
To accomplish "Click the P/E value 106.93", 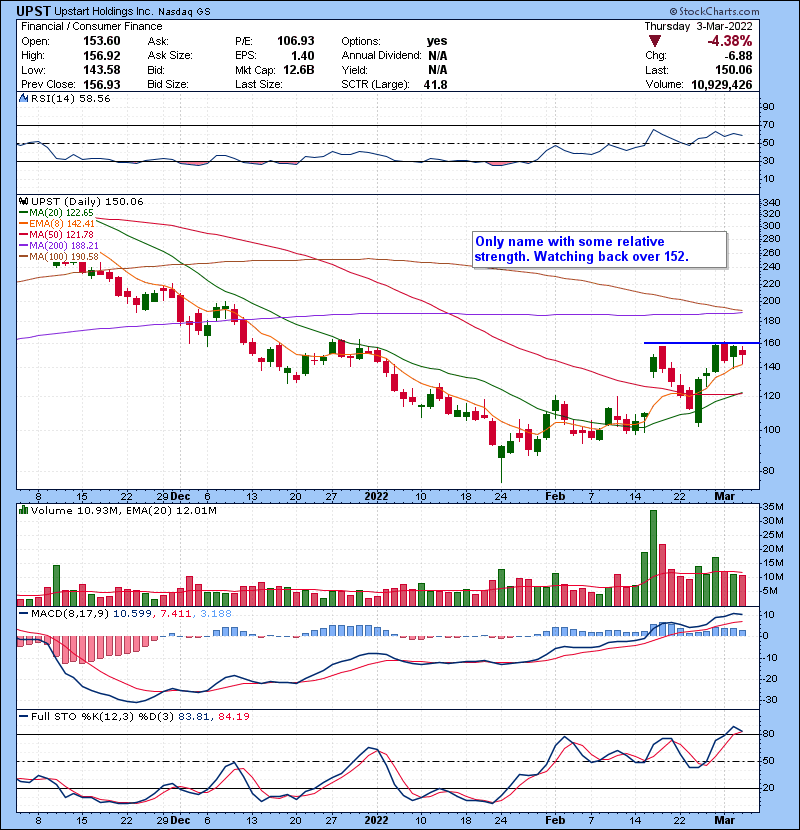I will coord(295,41).
